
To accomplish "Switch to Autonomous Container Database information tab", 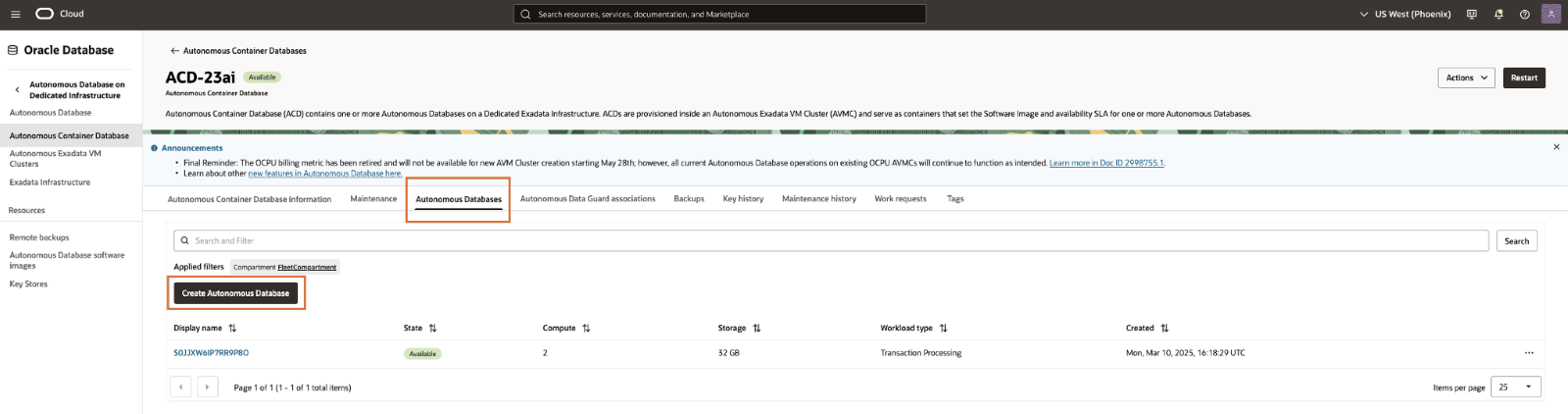I will coord(250,199).
